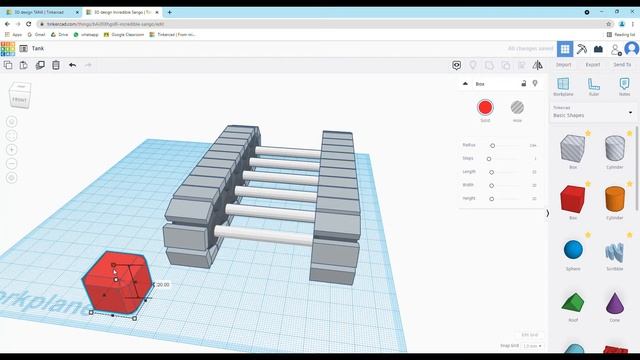Screen dimensions: 640x360
Task: Toggle the lock on the Box inspector
Action: (x=524, y=84)
